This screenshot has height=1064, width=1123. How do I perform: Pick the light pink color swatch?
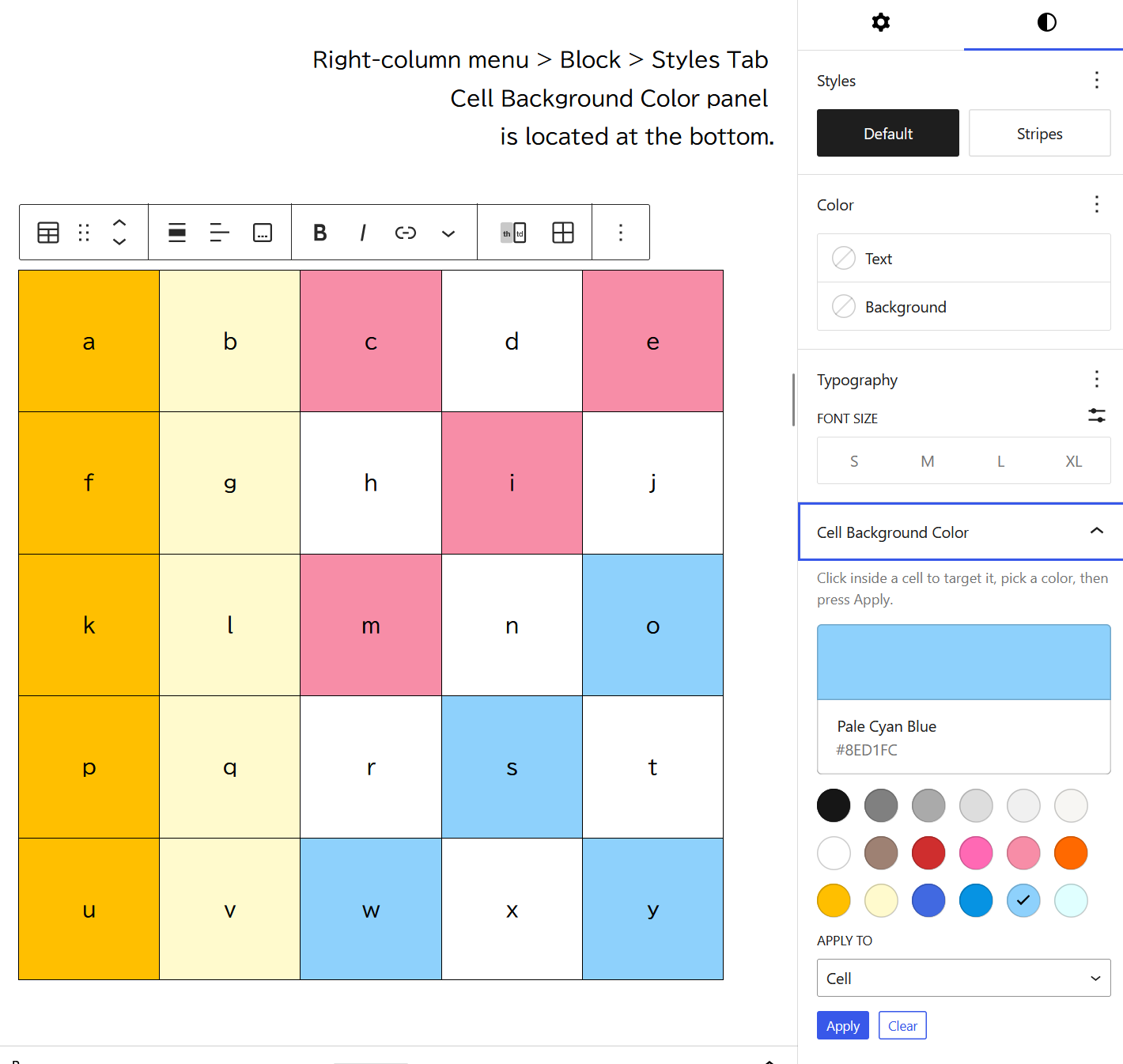[1023, 853]
